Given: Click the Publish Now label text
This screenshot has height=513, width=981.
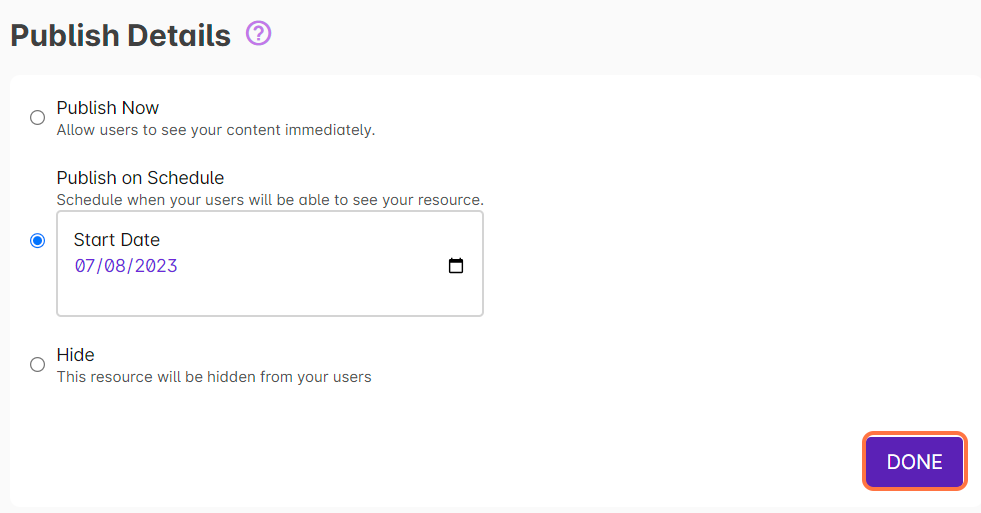Looking at the screenshot, I should pos(108,107).
